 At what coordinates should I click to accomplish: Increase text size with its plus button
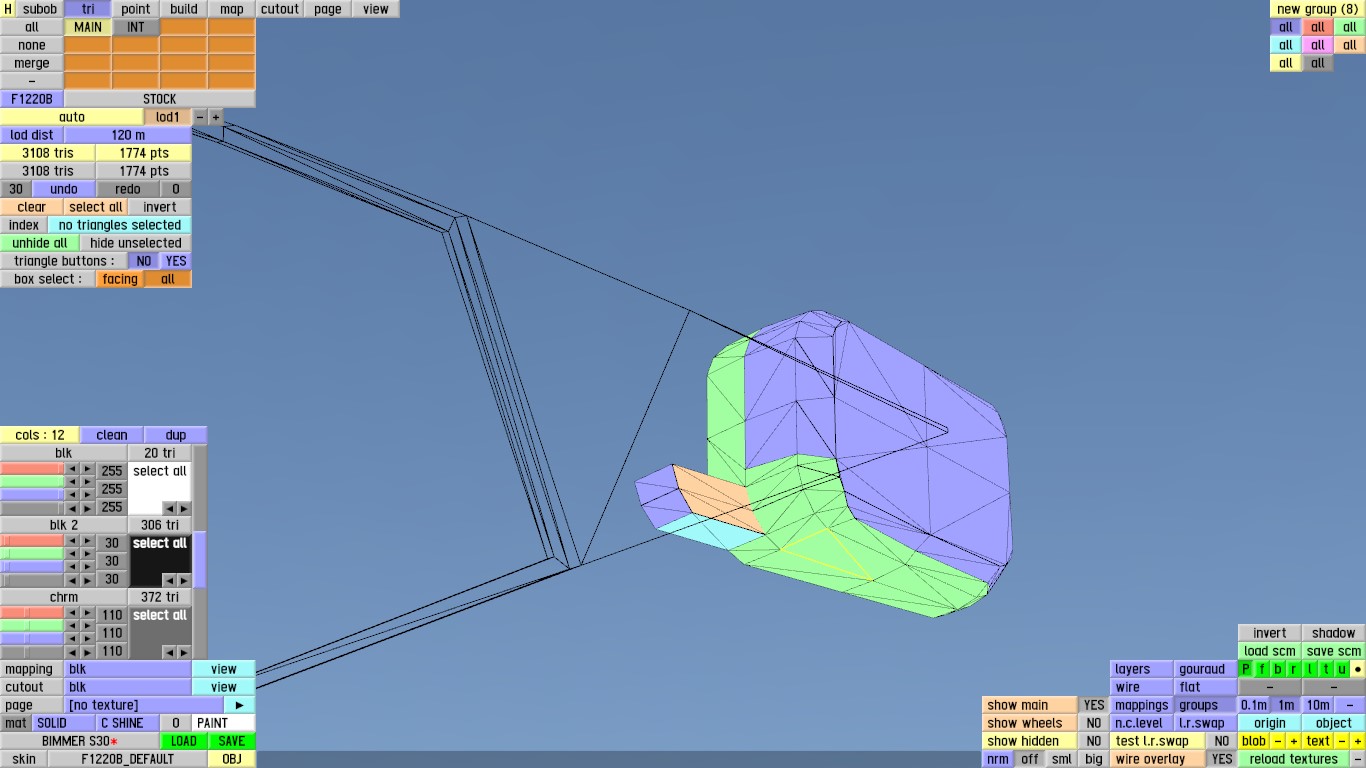(1358, 741)
